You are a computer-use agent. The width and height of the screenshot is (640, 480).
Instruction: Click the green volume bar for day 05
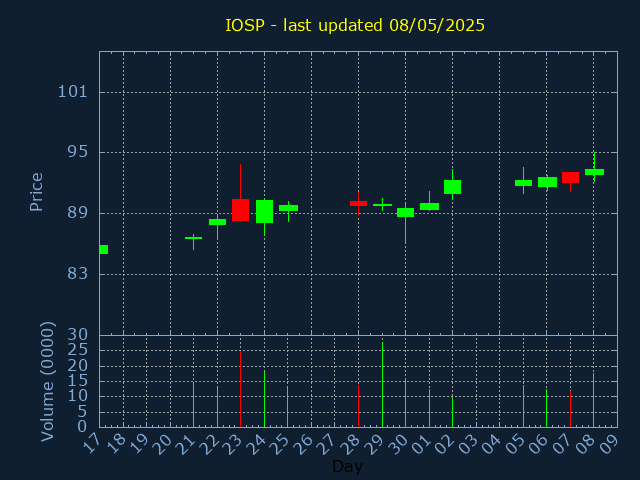[523, 406]
